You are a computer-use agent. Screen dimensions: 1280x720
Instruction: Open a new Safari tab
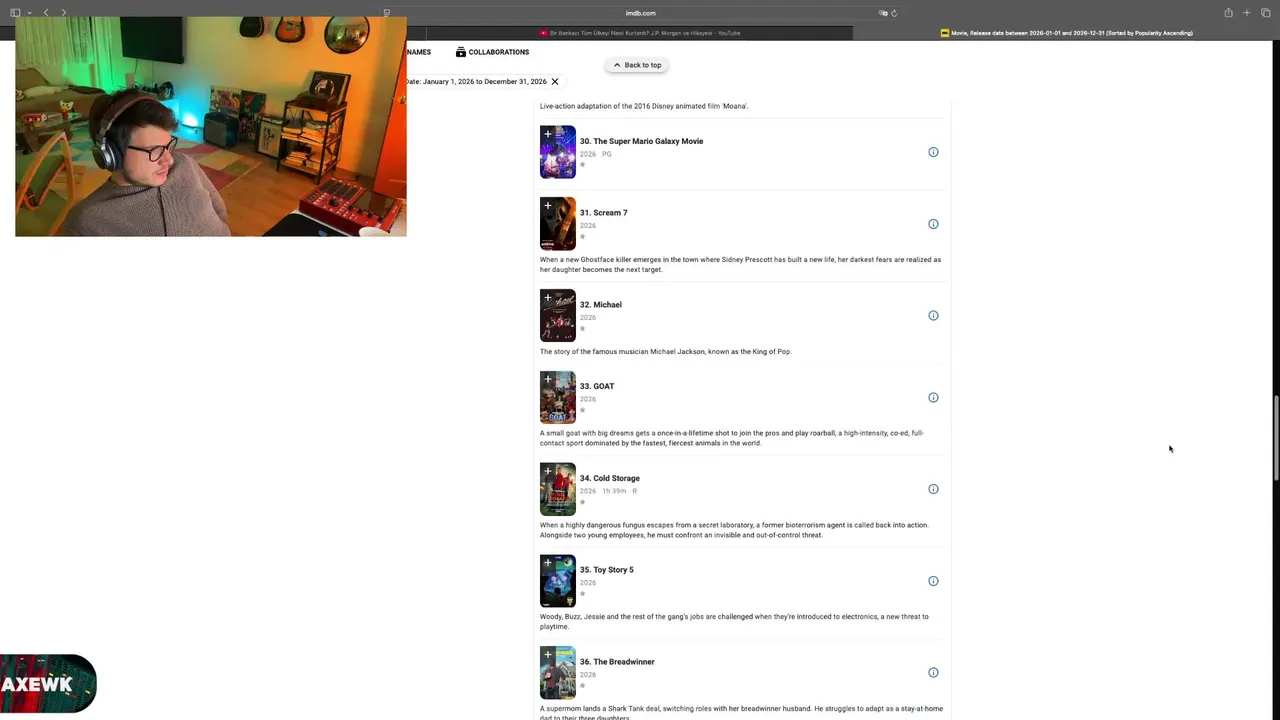point(1246,13)
